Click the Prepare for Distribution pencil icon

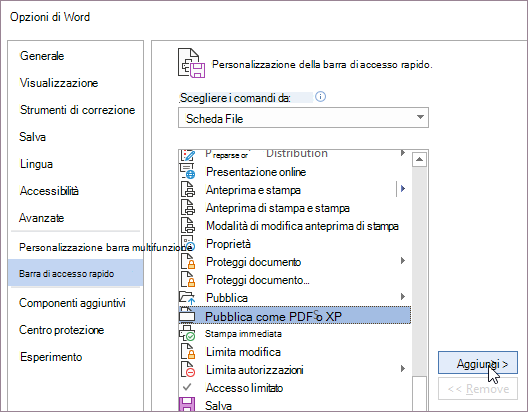(x=188, y=155)
